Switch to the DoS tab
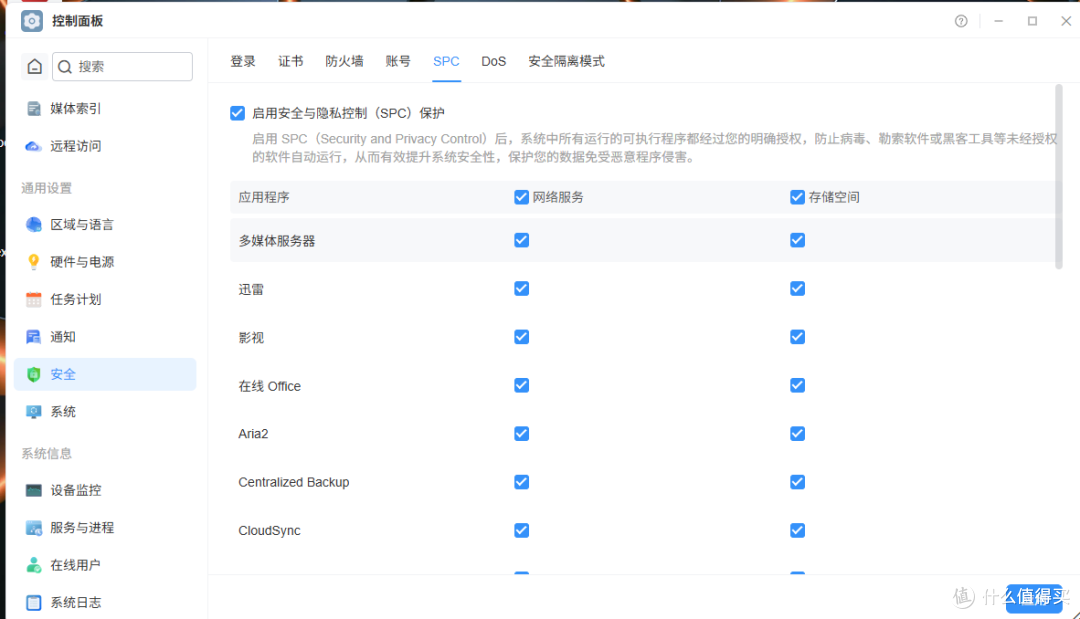 click(x=493, y=61)
